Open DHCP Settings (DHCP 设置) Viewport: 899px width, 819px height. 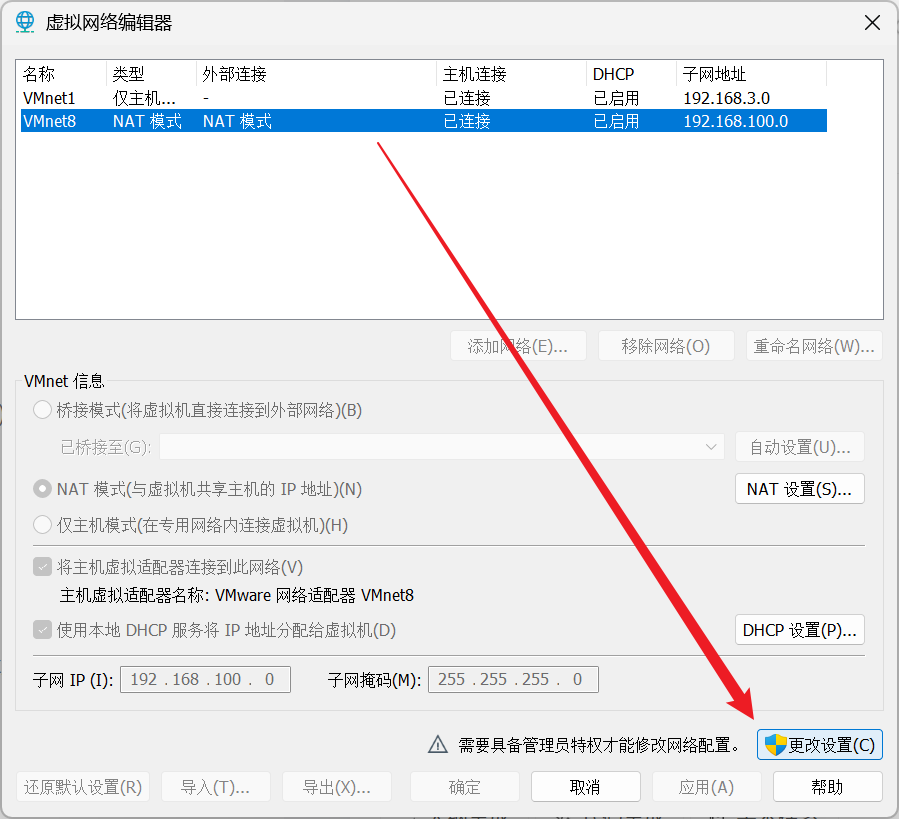799,630
